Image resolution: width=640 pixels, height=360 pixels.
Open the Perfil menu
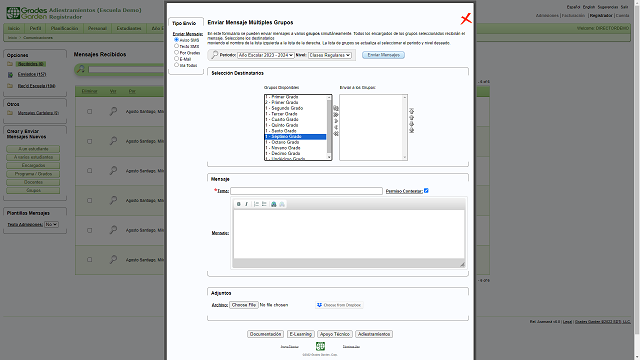(x=36, y=29)
